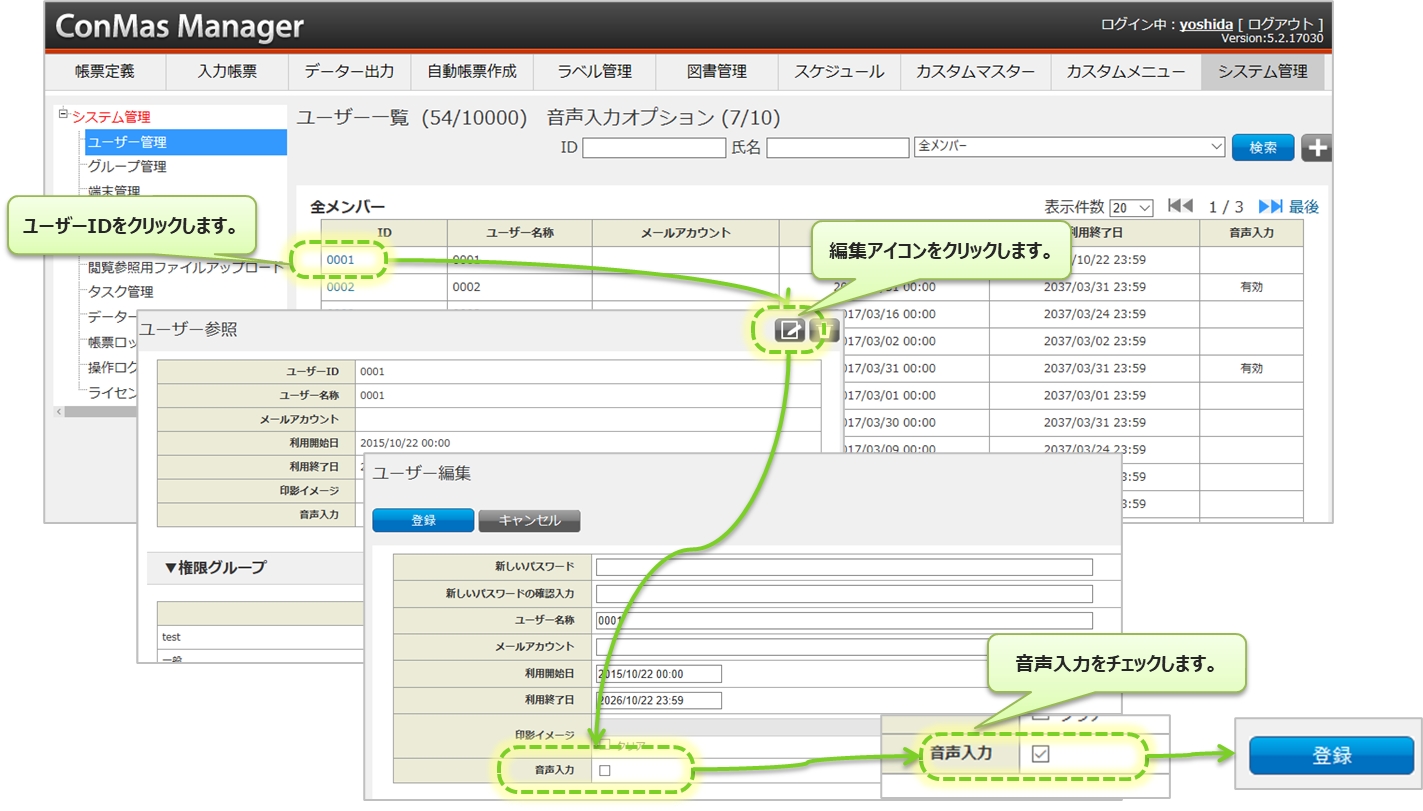Click the ログアウト link
The width and height of the screenshot is (1423, 811).
1280,24
